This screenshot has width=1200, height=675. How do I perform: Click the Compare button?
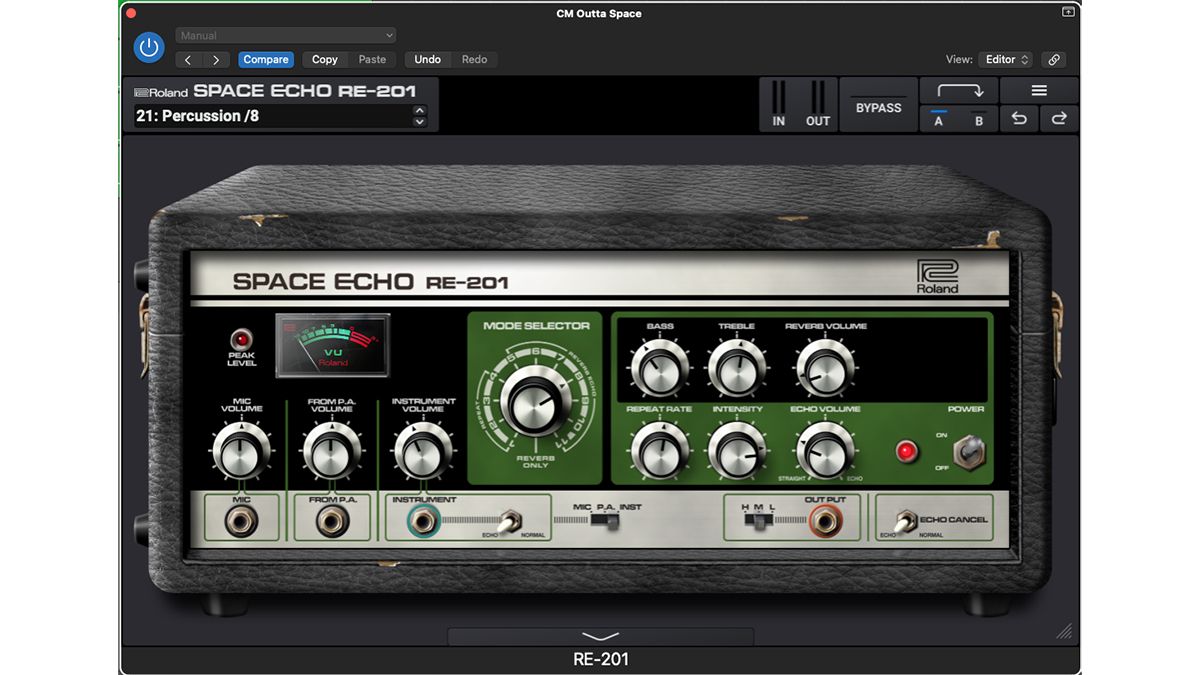(265, 59)
